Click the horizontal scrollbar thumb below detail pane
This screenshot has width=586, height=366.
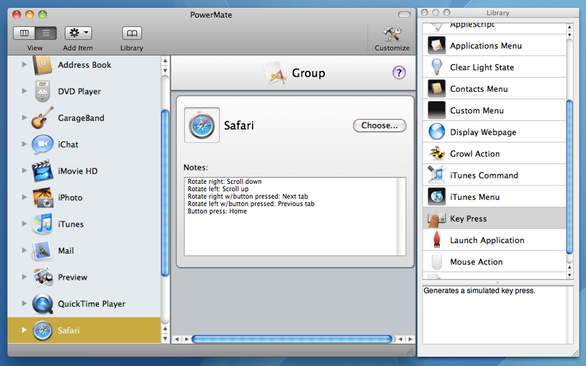click(x=292, y=339)
